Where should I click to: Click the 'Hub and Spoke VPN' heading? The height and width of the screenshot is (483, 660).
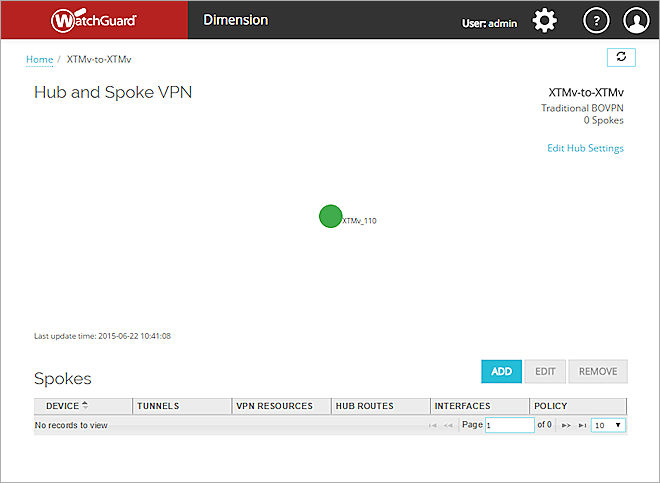tap(113, 92)
